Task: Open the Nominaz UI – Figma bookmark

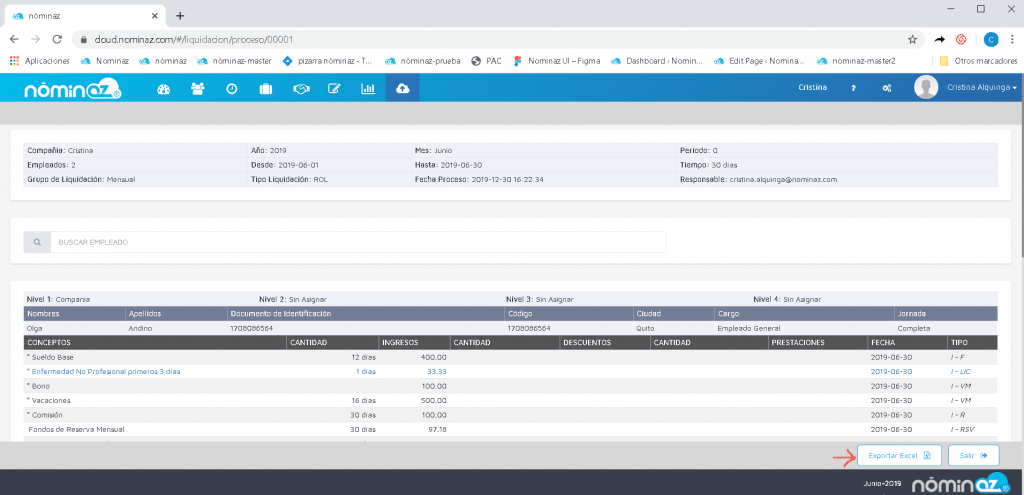Action: pyautogui.click(x=556, y=61)
